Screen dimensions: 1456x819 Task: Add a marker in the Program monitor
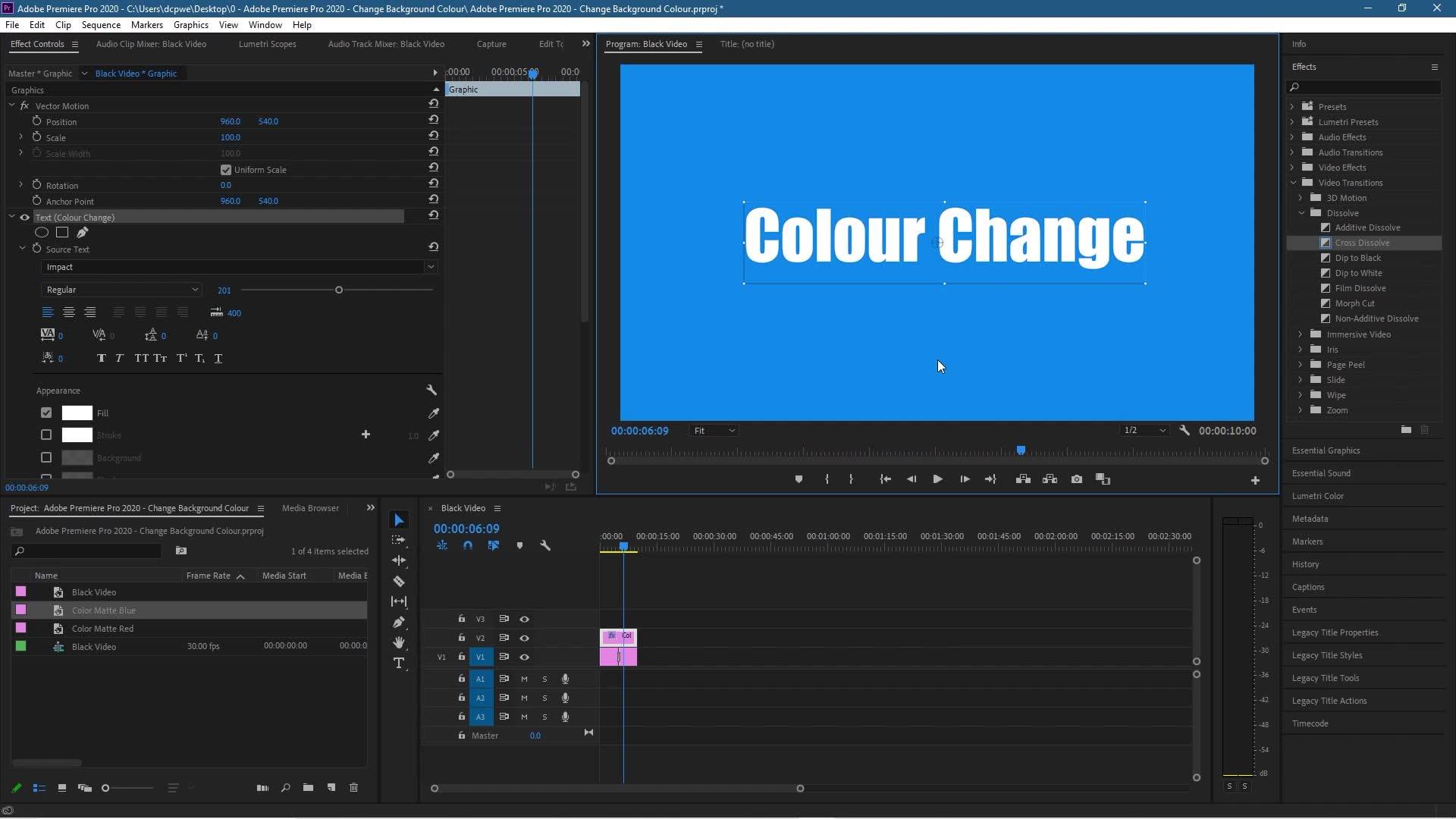(799, 479)
